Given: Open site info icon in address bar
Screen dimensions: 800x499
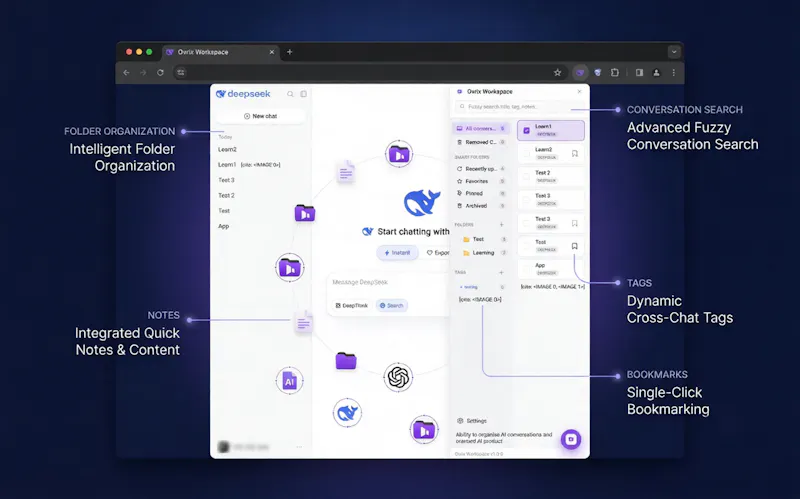Looking at the screenshot, I should [x=181, y=72].
